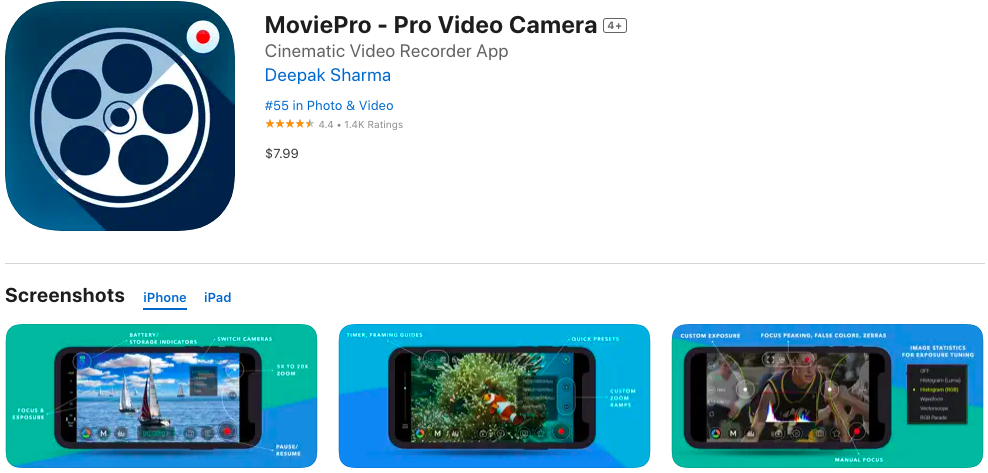Click the orange star rating icons
This screenshot has width=988, height=473.
coord(289,124)
